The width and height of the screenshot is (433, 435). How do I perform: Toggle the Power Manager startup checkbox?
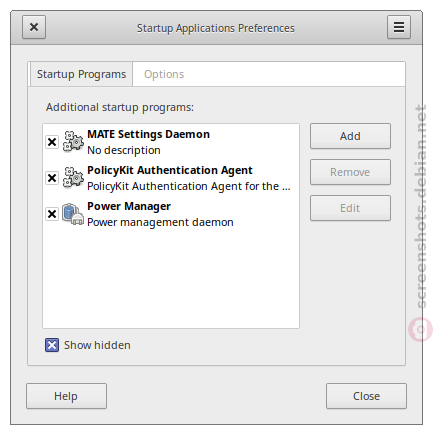click(x=52, y=214)
